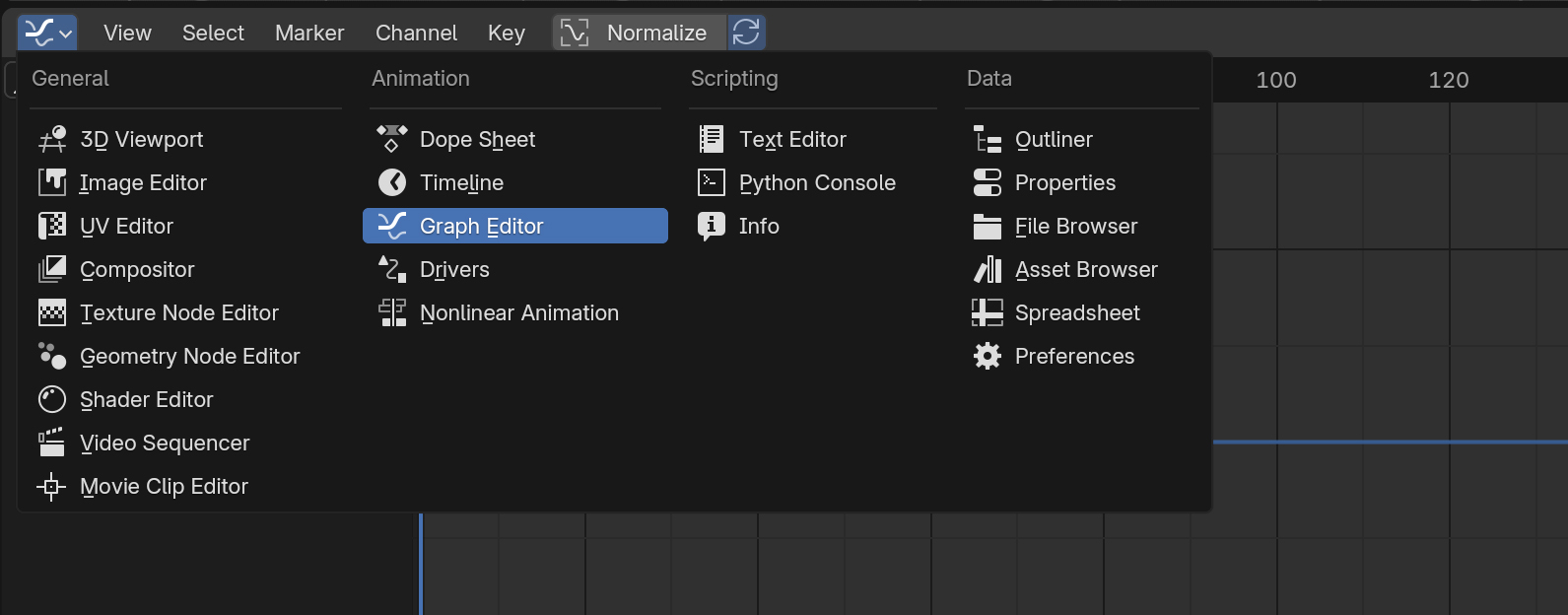Screen dimensions: 1568x615
Task: Click the Text Editor page icon
Action: tap(712, 139)
